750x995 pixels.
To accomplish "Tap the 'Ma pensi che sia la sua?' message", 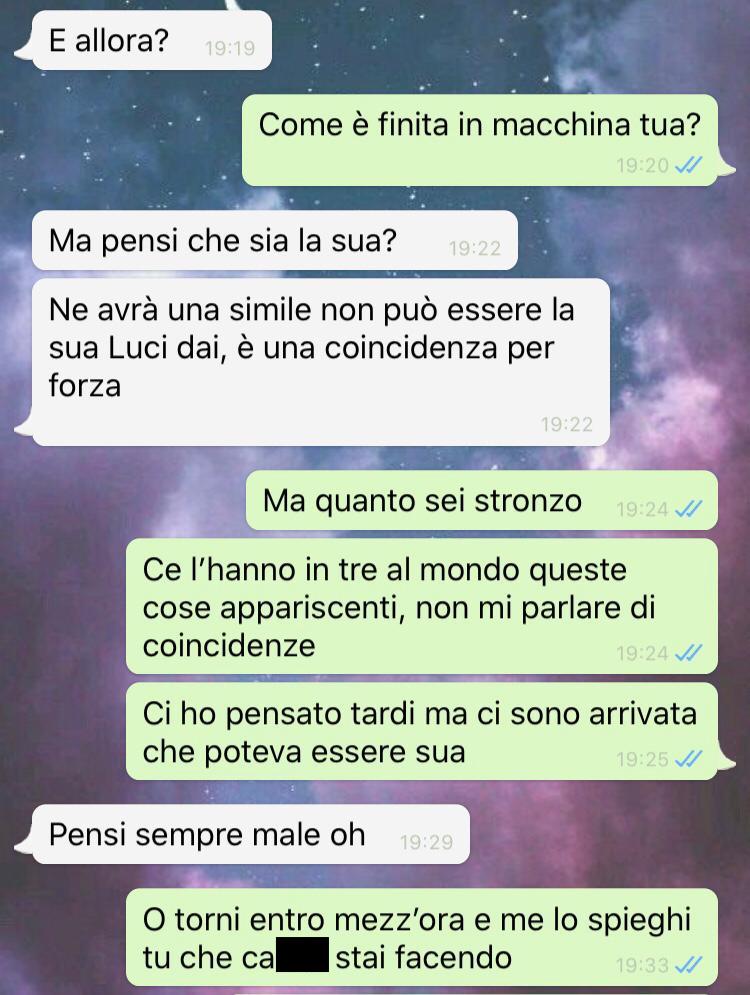I will (274, 240).
